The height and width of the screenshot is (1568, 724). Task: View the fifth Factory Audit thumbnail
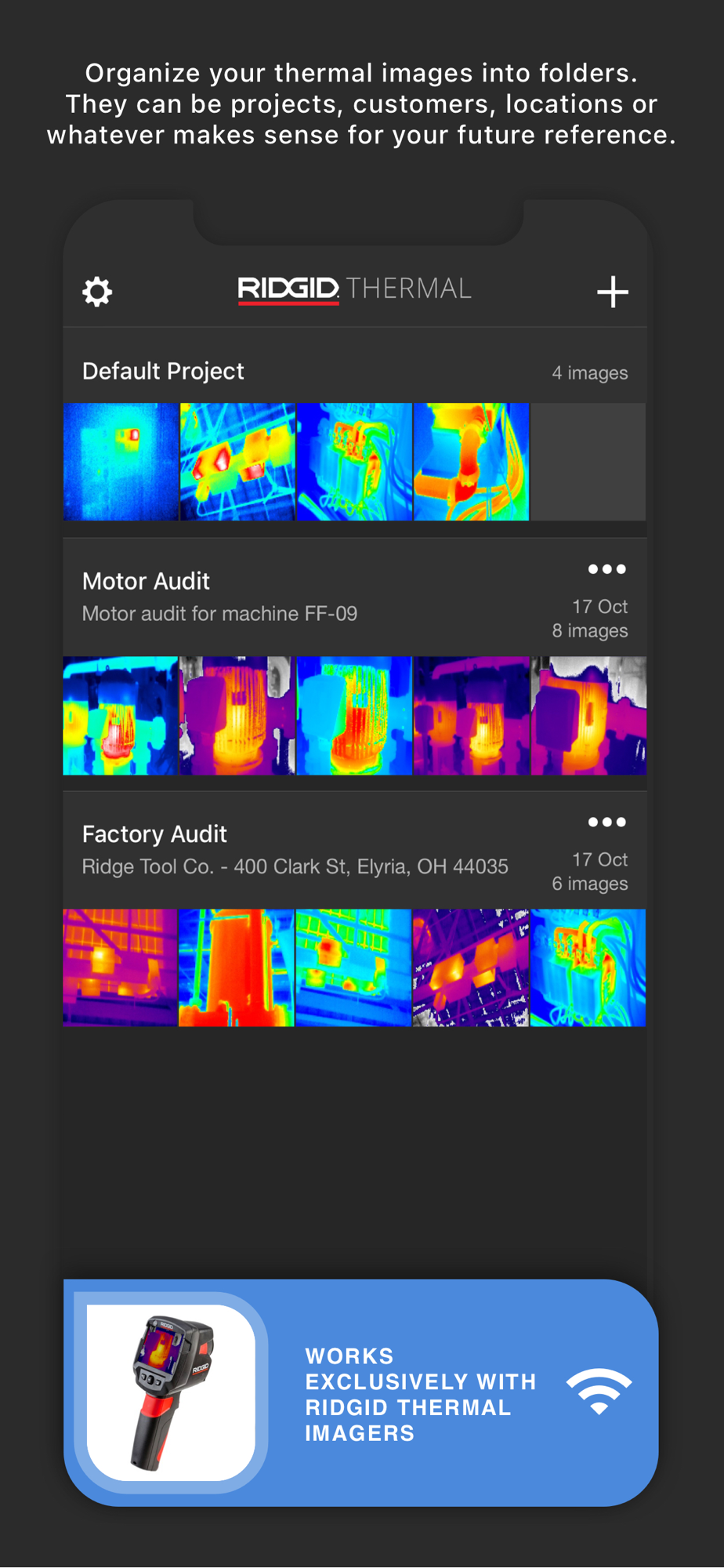click(x=588, y=968)
